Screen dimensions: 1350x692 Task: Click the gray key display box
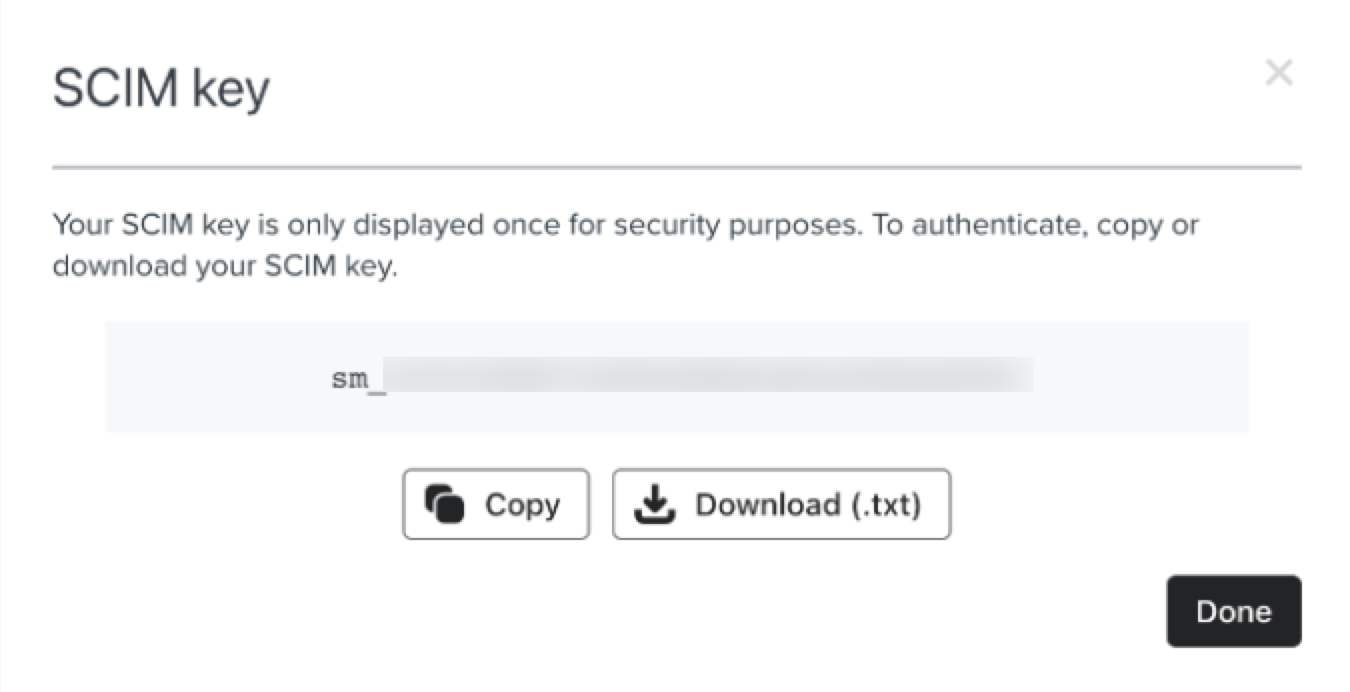click(676, 376)
